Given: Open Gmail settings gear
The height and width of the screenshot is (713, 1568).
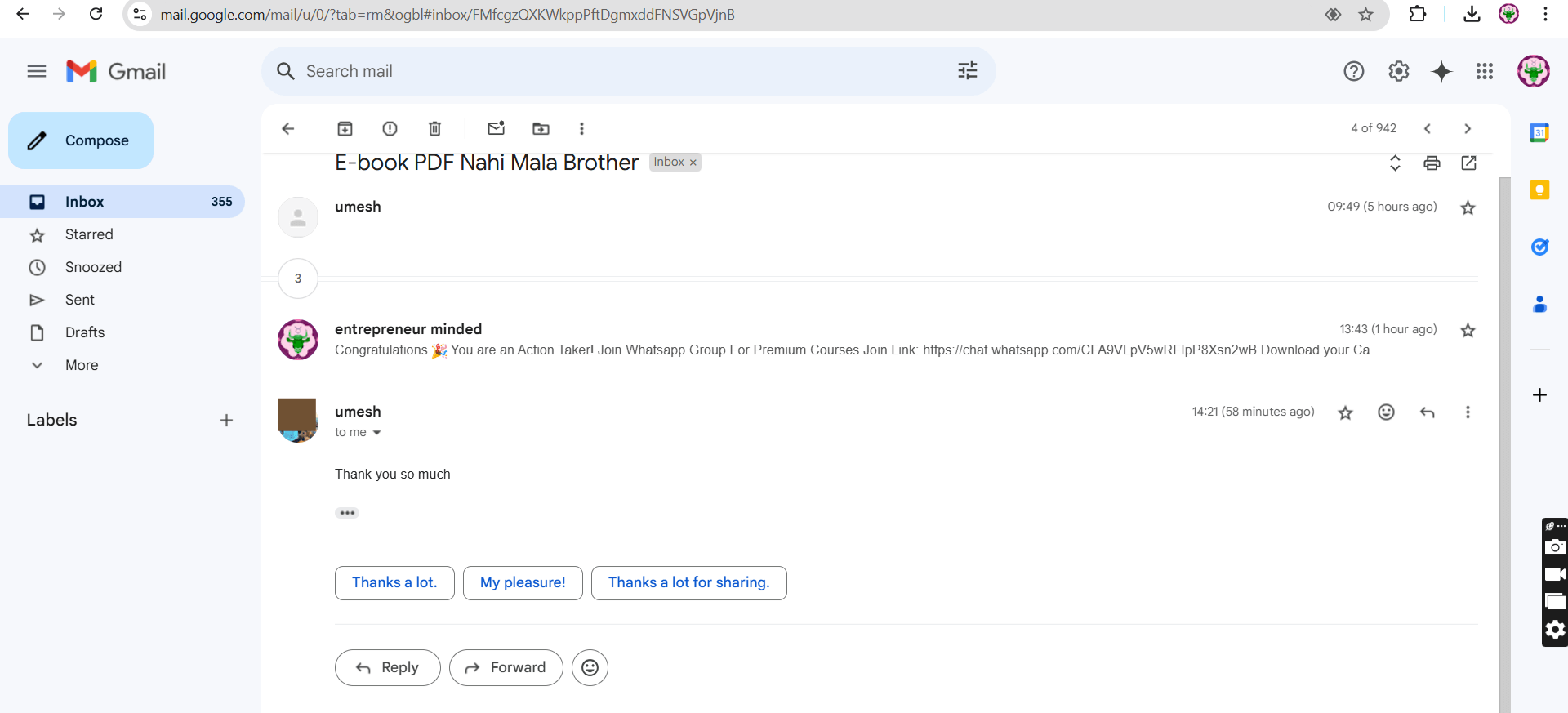Looking at the screenshot, I should point(1398,71).
